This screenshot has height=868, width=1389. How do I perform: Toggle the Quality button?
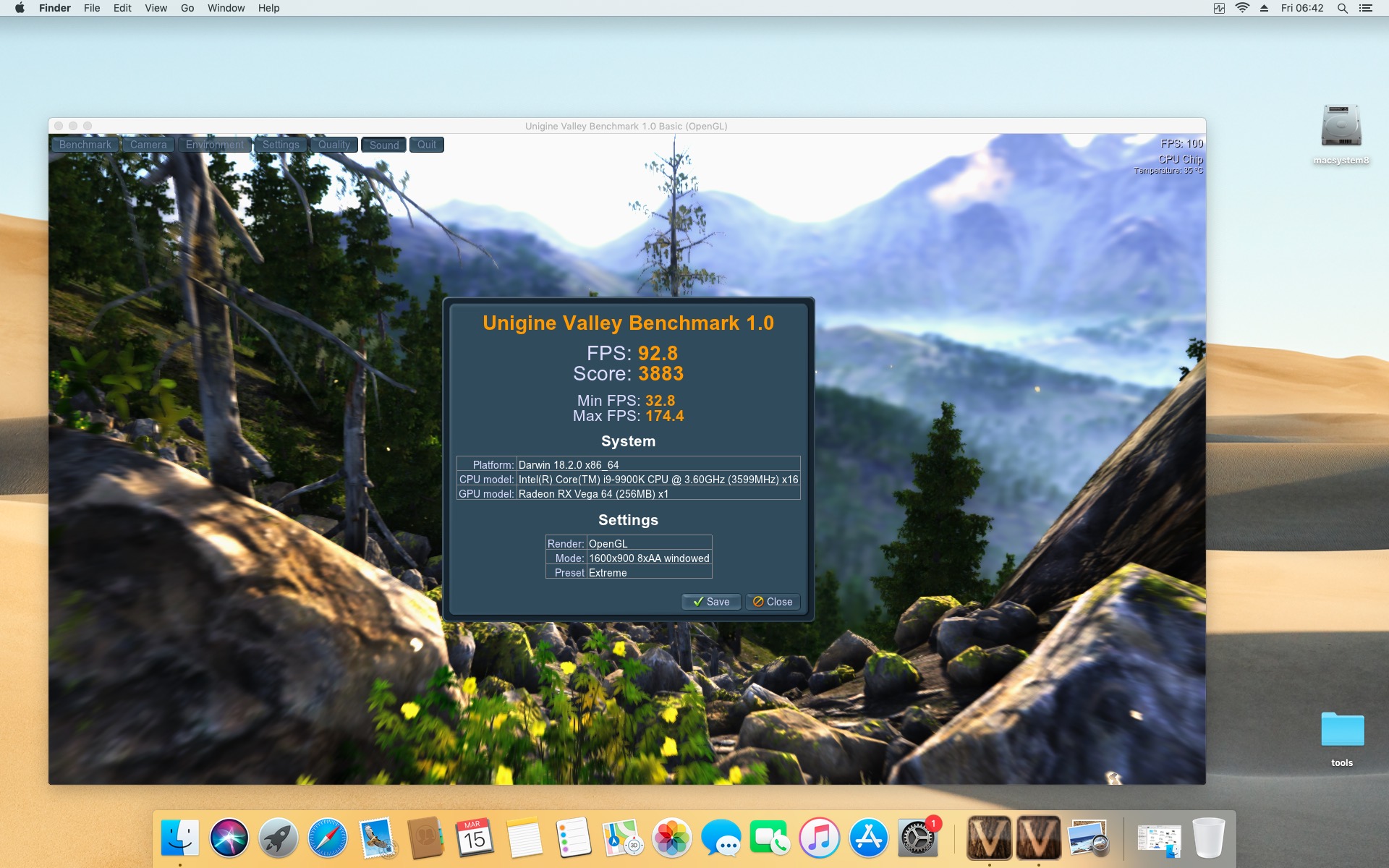pyautogui.click(x=334, y=145)
